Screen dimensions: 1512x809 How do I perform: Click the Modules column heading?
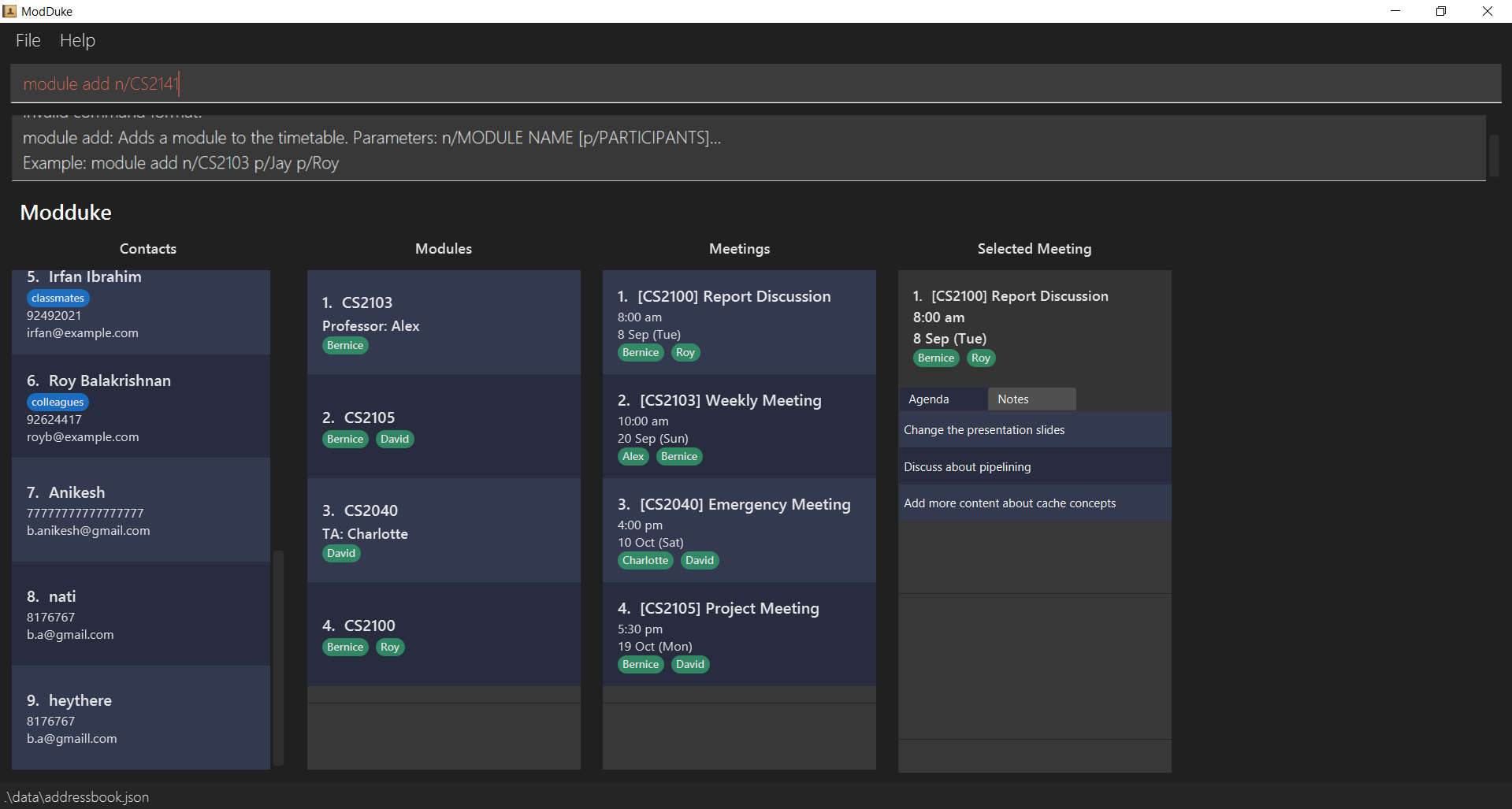(444, 249)
